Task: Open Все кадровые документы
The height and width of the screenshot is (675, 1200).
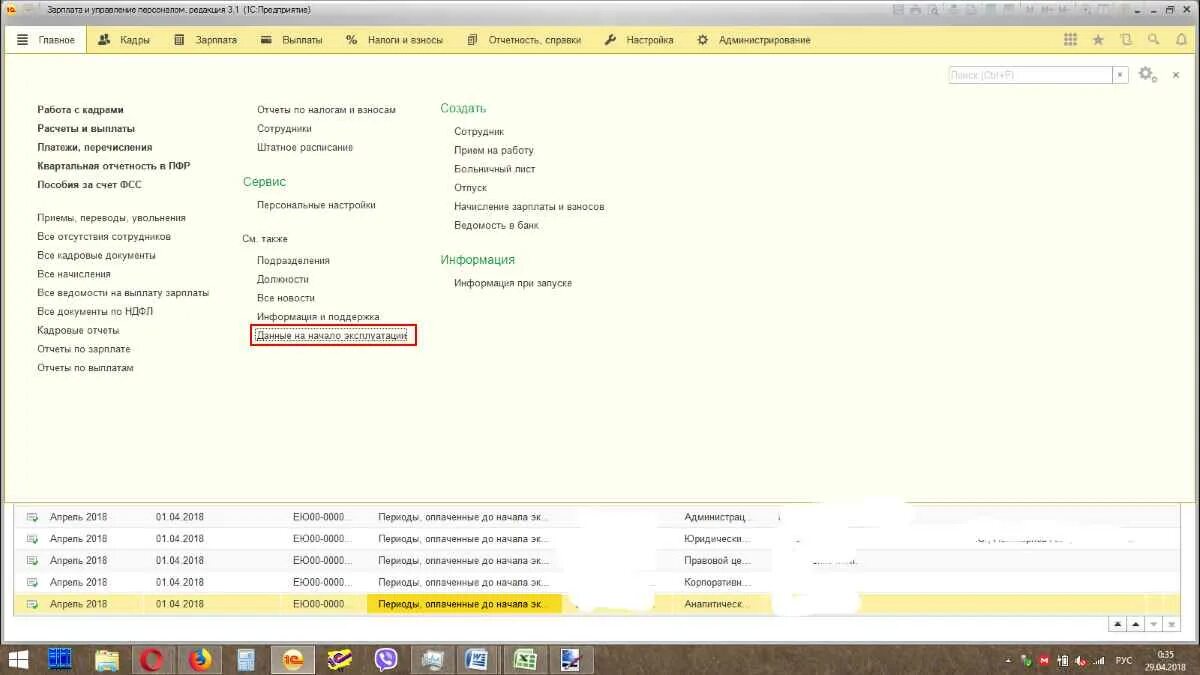Action: [x=96, y=256]
